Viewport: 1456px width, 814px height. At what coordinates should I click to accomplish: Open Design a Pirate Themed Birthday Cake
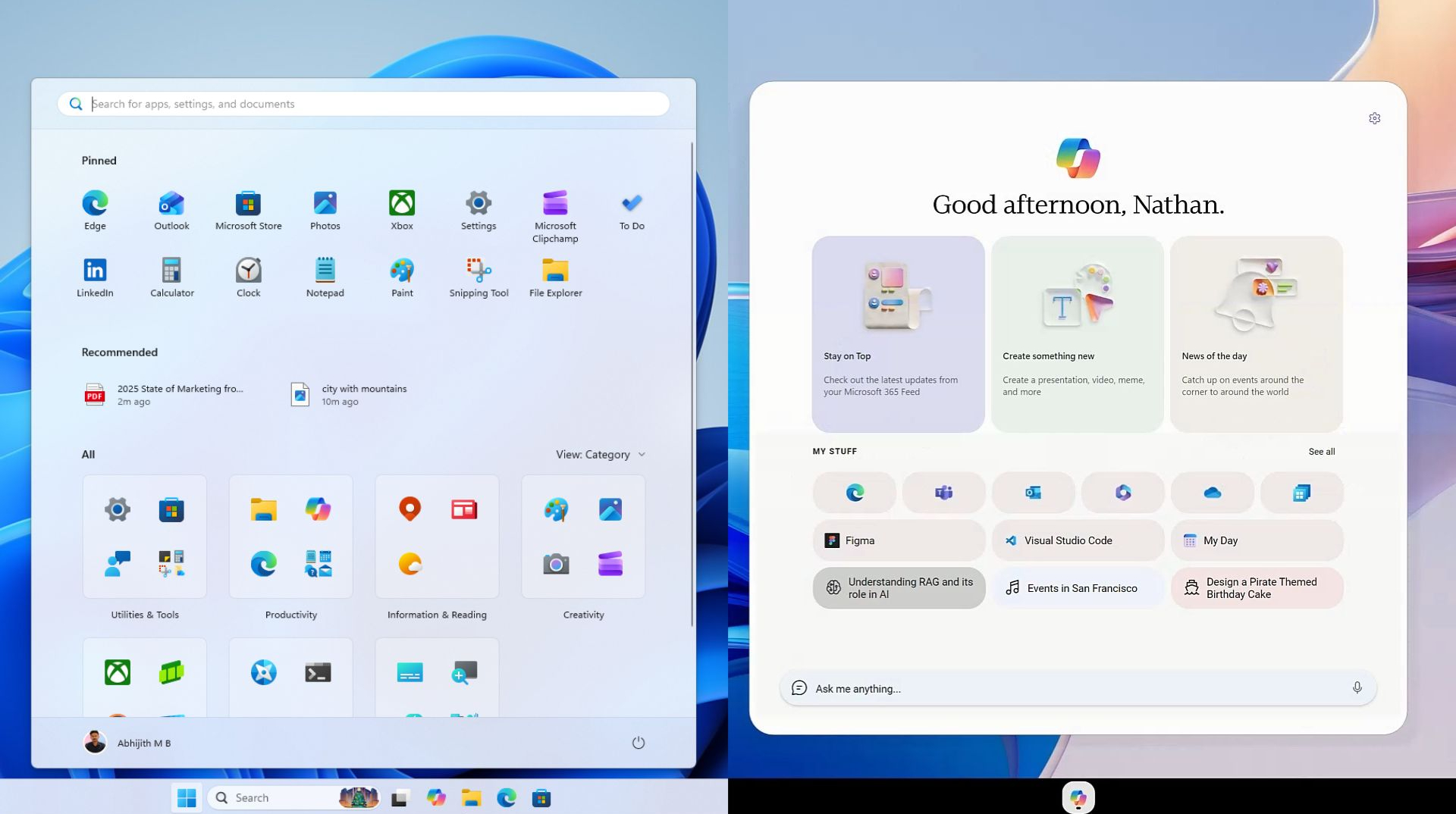click(1257, 588)
